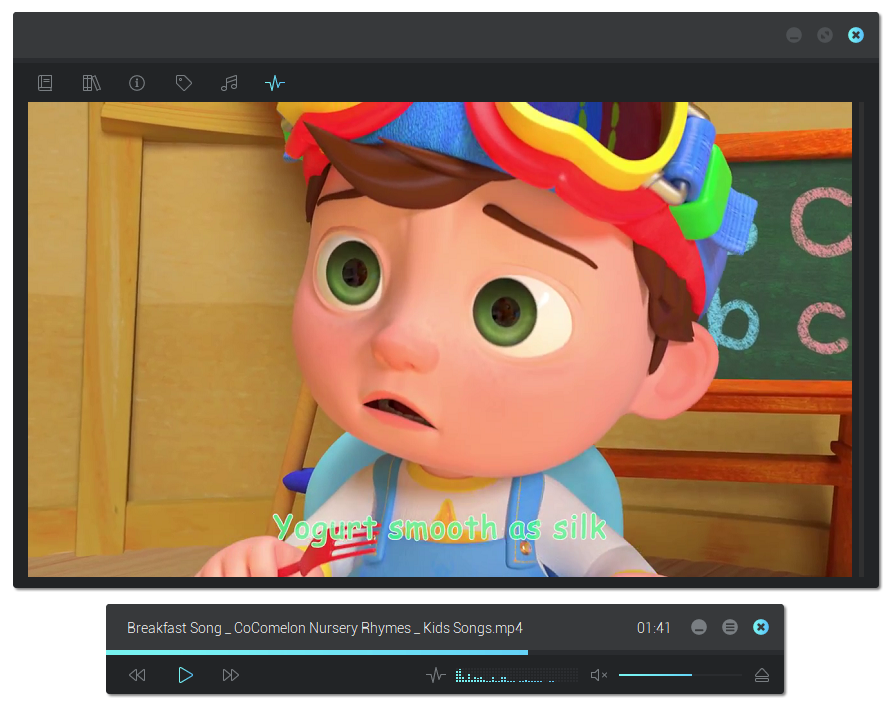
Task: Click the video frame showing 'Yogurt smooth as silk'
Action: coord(440,340)
